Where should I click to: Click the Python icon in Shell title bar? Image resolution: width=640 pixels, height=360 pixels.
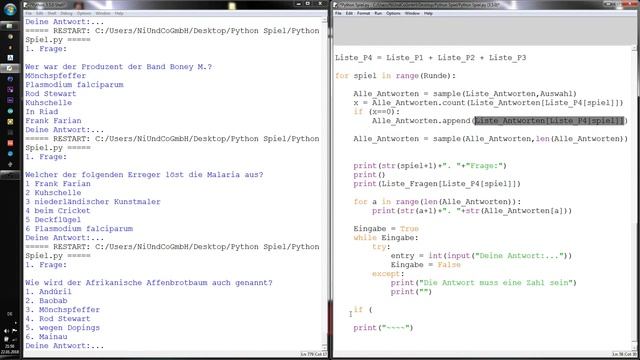[x=26, y=5]
